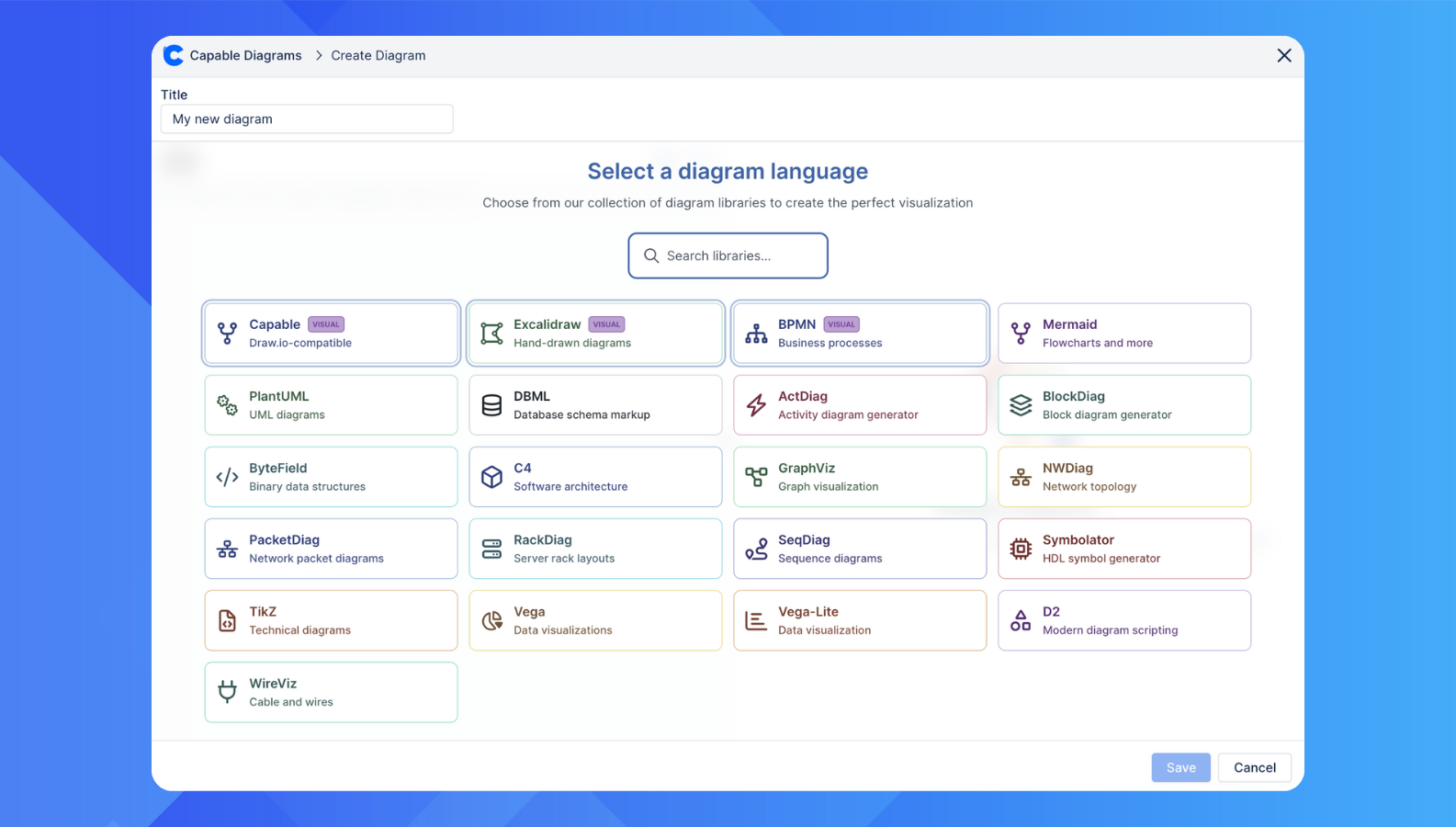Select the Vega pie chart icon
This screenshot has width=1456, height=827.
(491, 620)
